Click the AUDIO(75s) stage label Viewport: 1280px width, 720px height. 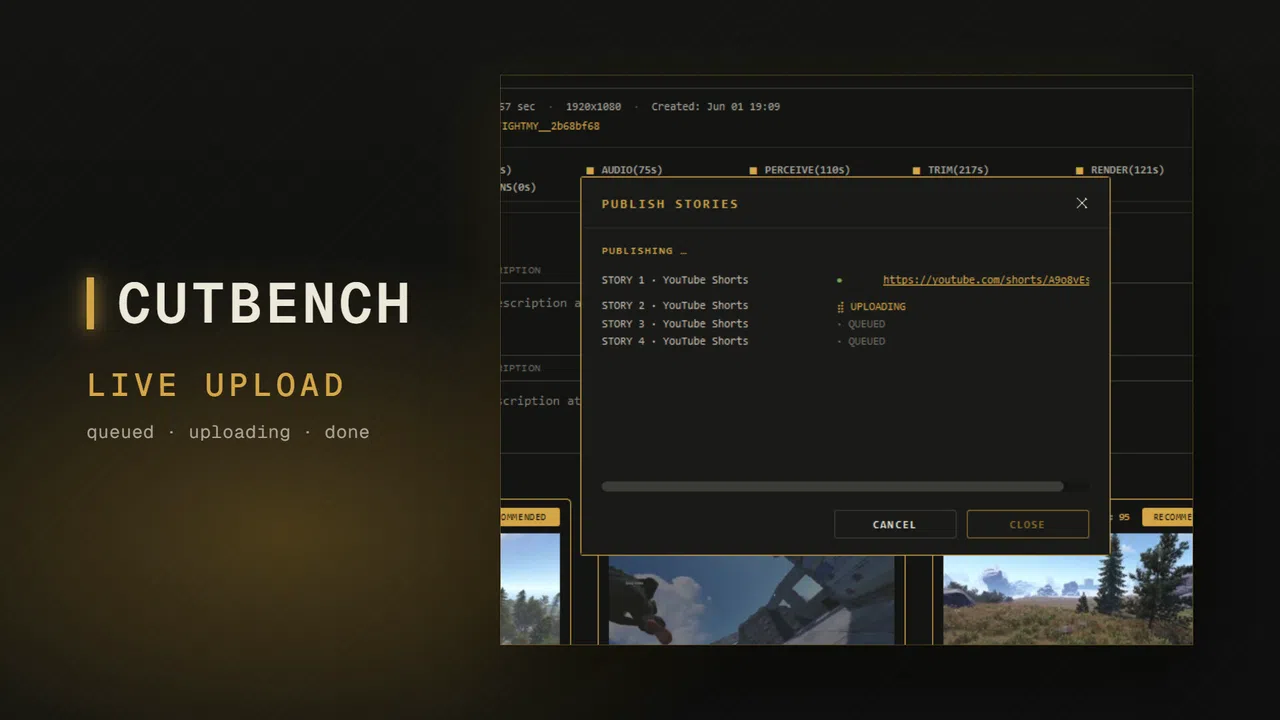[632, 170]
